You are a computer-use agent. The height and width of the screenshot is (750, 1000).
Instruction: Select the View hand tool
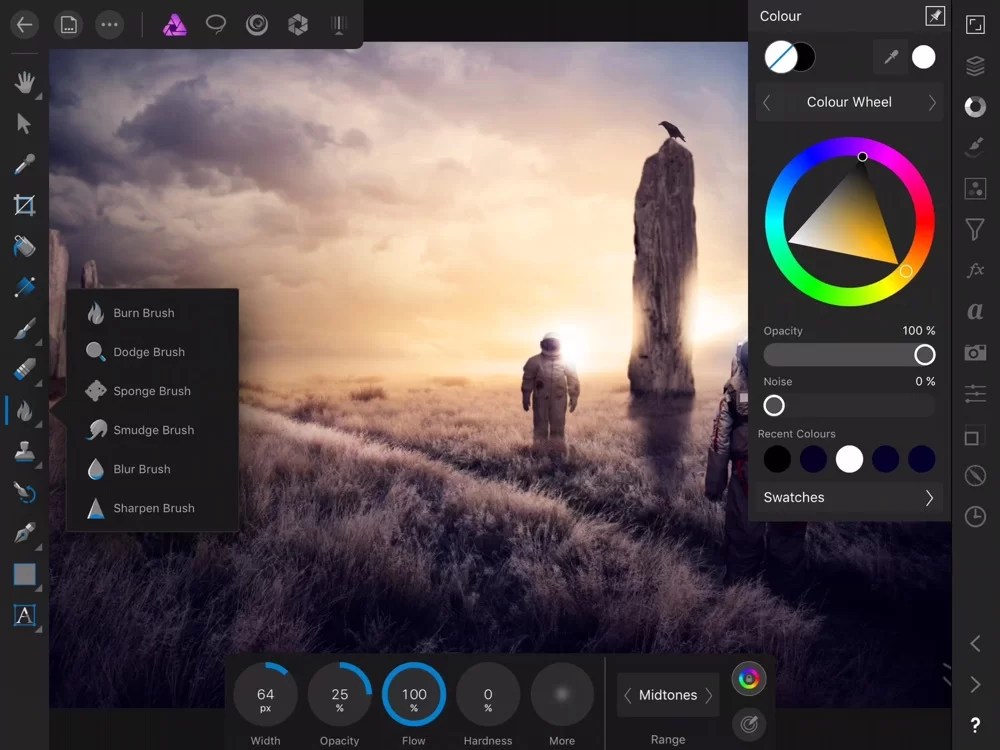tap(24, 82)
